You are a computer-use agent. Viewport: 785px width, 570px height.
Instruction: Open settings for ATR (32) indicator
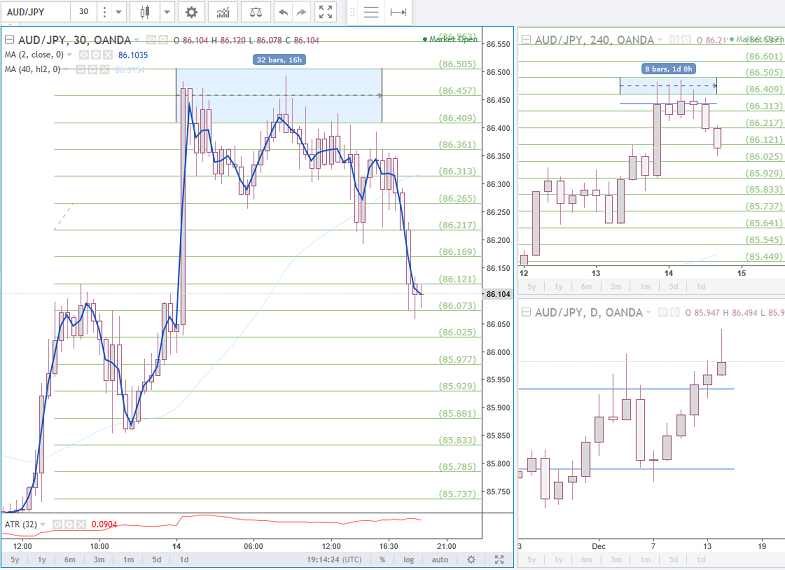pos(69,524)
